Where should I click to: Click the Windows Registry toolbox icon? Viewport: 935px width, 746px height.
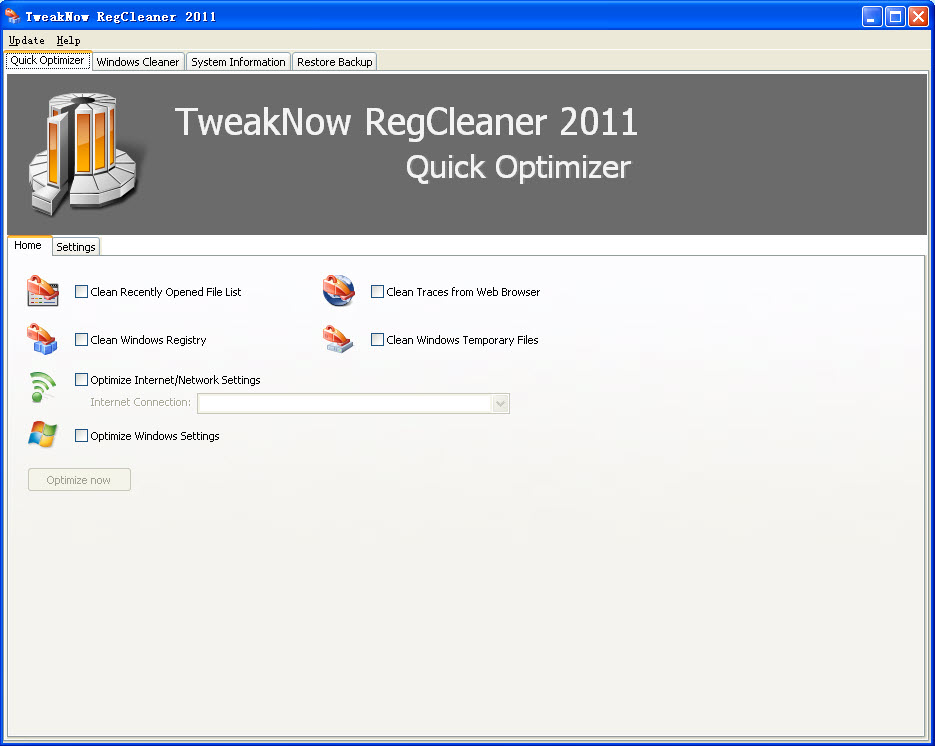point(42,339)
